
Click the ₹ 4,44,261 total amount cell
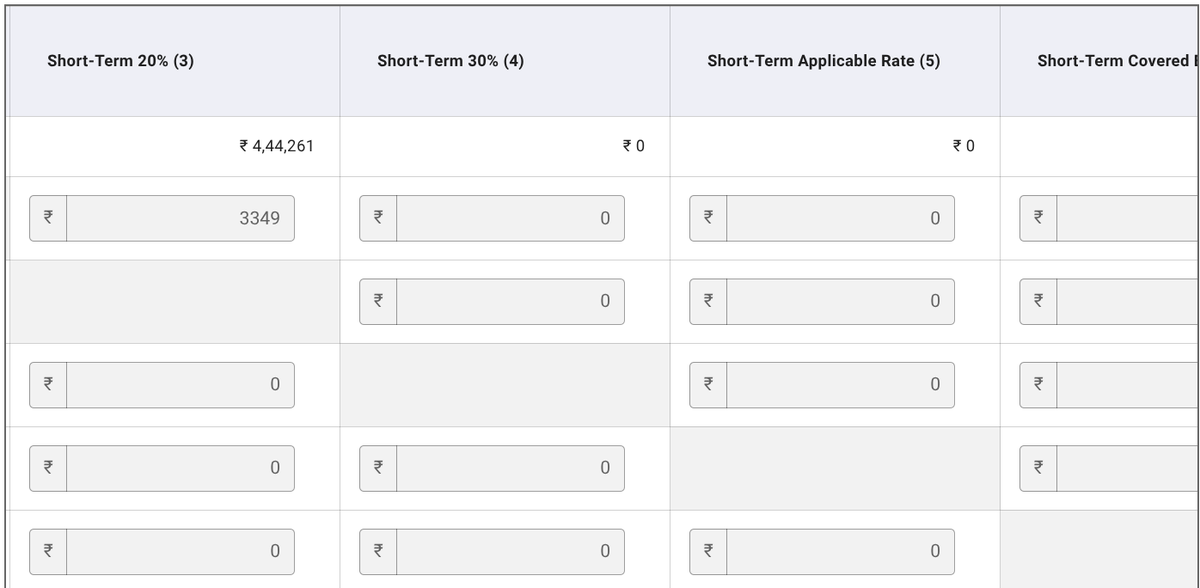pos(277,146)
